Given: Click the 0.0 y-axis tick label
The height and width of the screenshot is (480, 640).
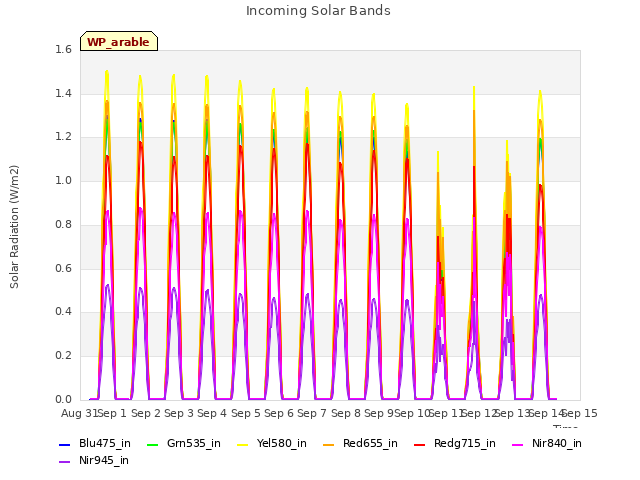Looking at the screenshot, I should pos(63,399).
